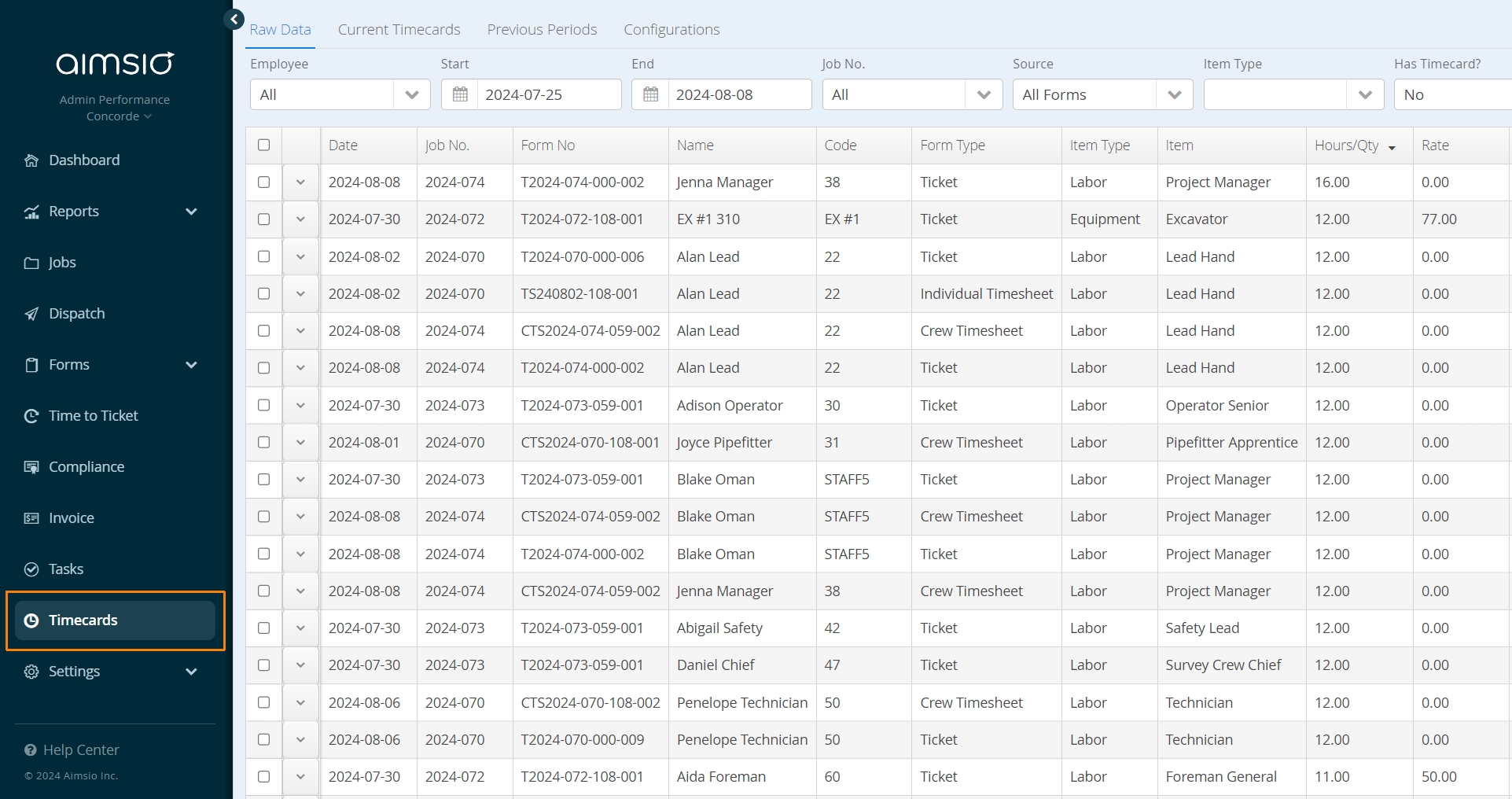Image resolution: width=1512 pixels, height=799 pixels.
Task: Tick the Daniel Chief row checkbox
Action: tap(263, 665)
